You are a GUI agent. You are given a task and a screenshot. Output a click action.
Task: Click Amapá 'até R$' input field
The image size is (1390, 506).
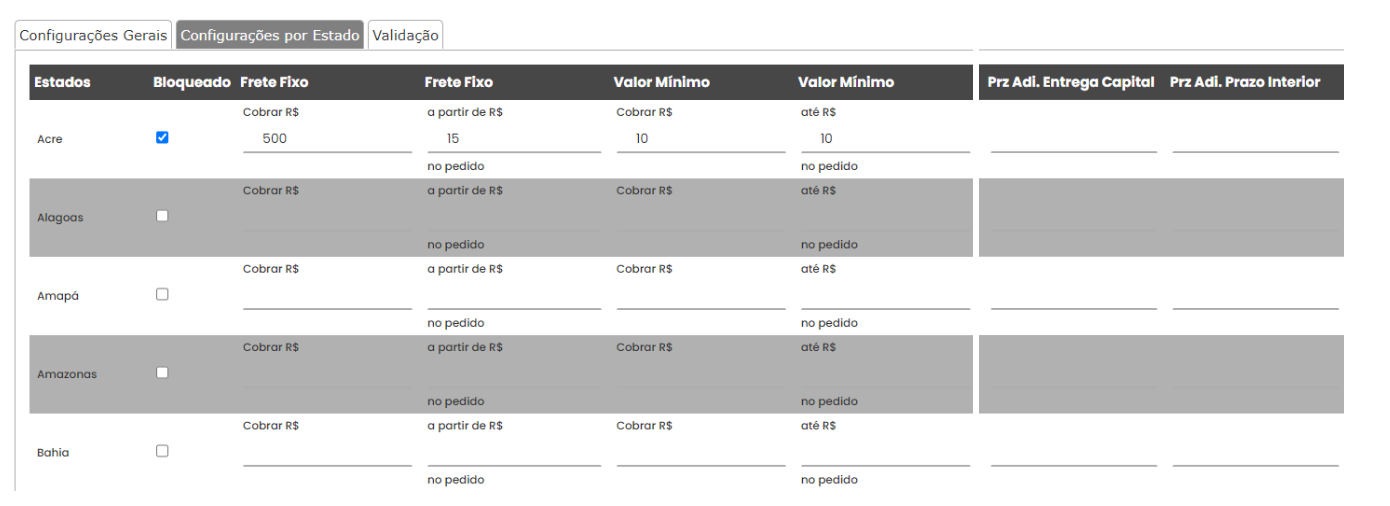[885, 296]
